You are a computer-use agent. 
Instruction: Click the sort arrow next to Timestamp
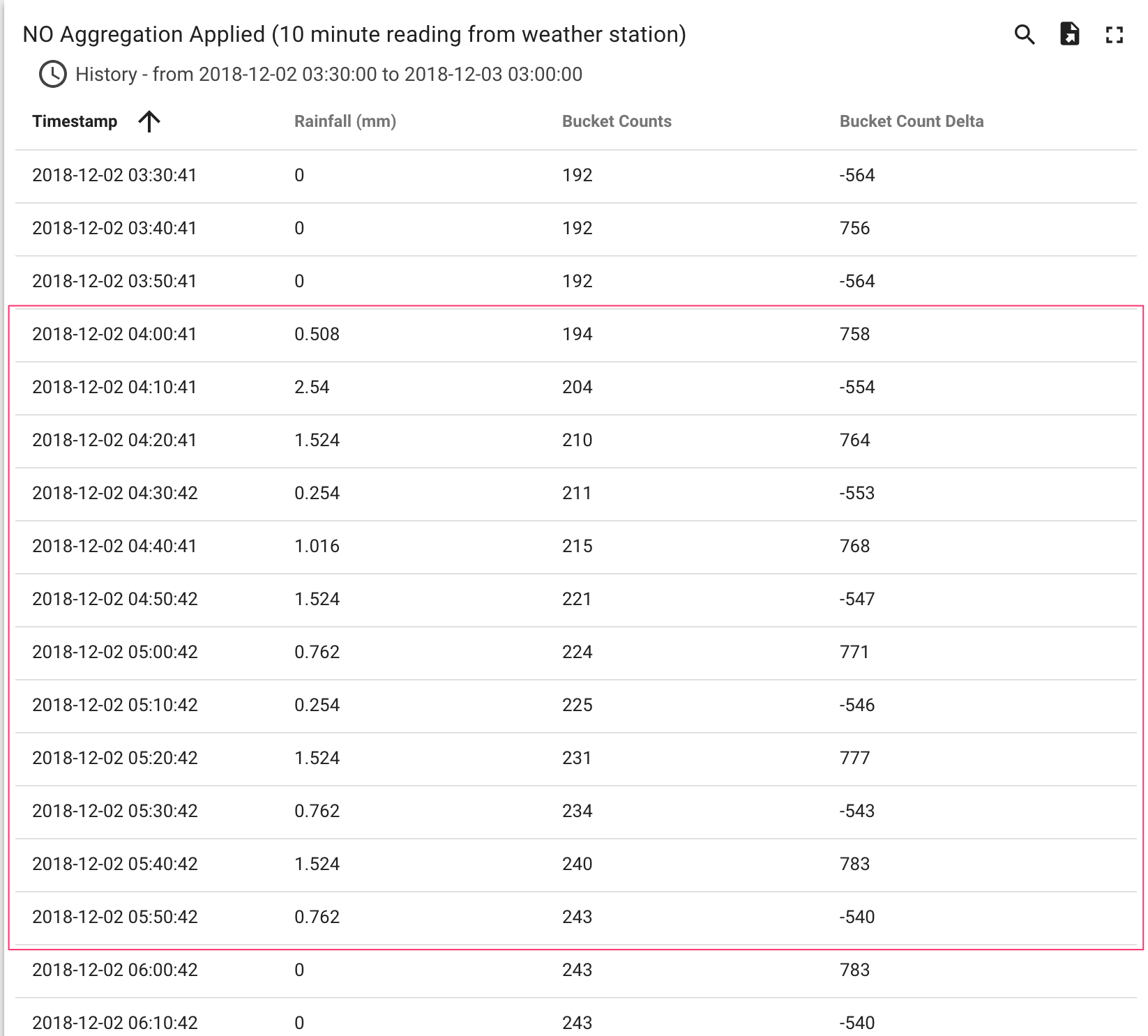point(149,121)
